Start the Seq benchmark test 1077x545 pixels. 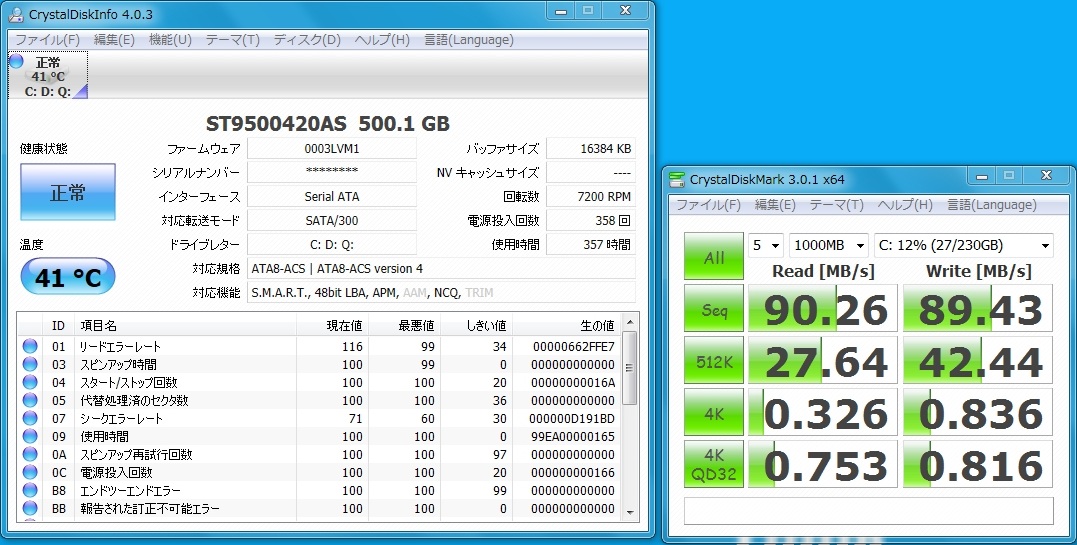pyautogui.click(x=714, y=309)
